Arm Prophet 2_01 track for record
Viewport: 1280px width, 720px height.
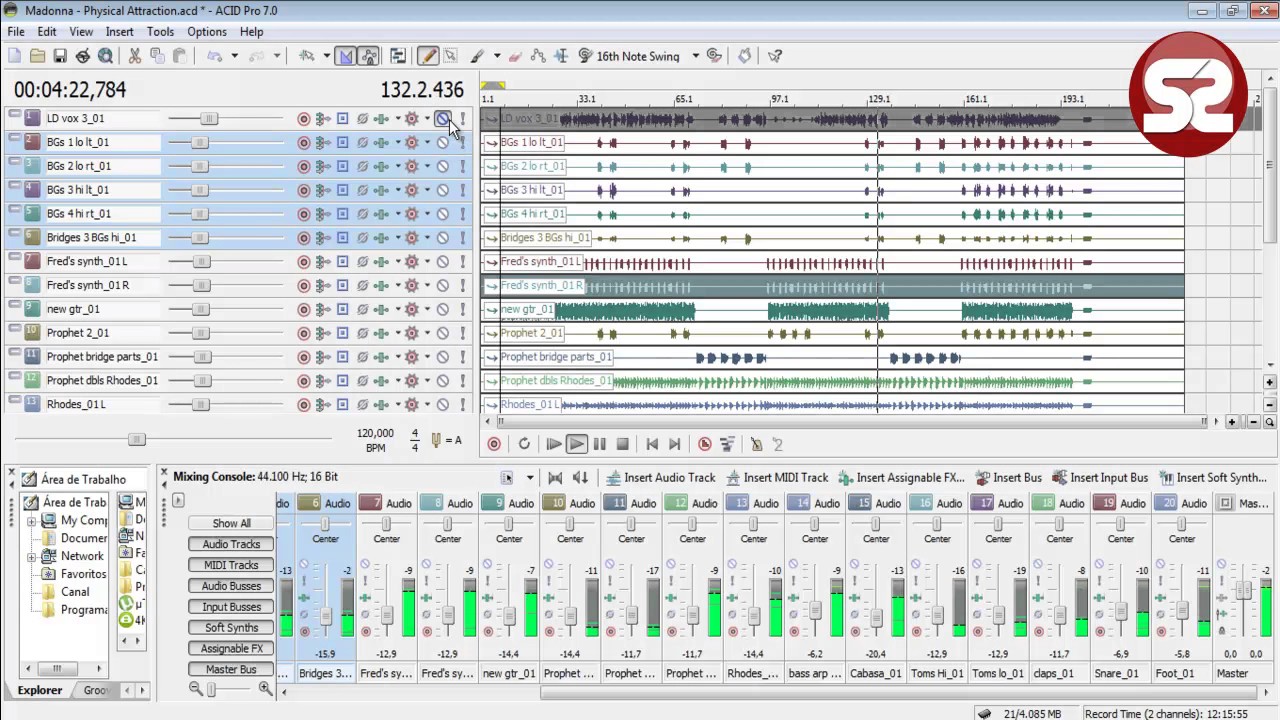tap(304, 333)
